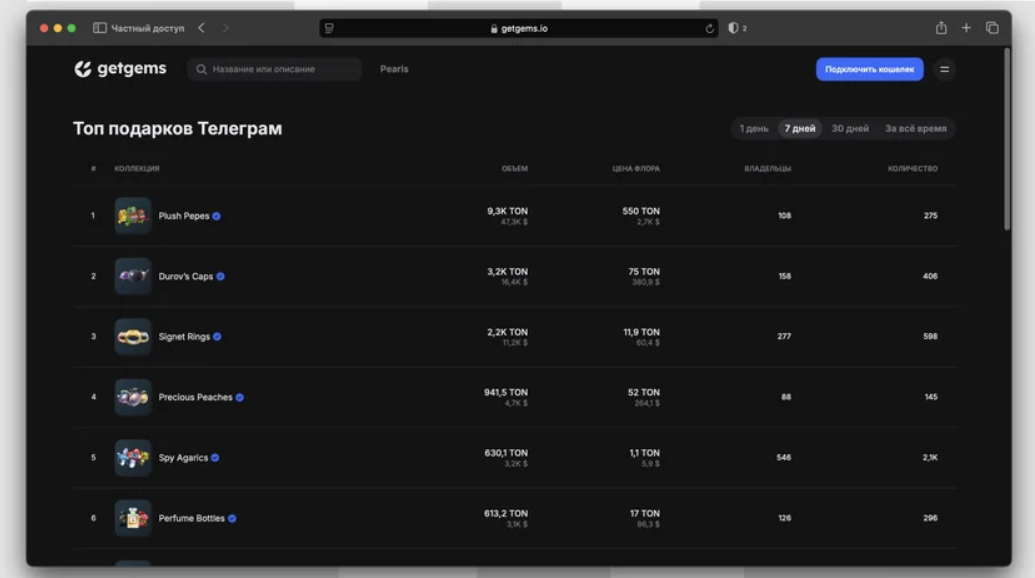The image size is (1035, 578).
Task: Click the 613,2 TON volume value
Action: [x=506, y=513]
